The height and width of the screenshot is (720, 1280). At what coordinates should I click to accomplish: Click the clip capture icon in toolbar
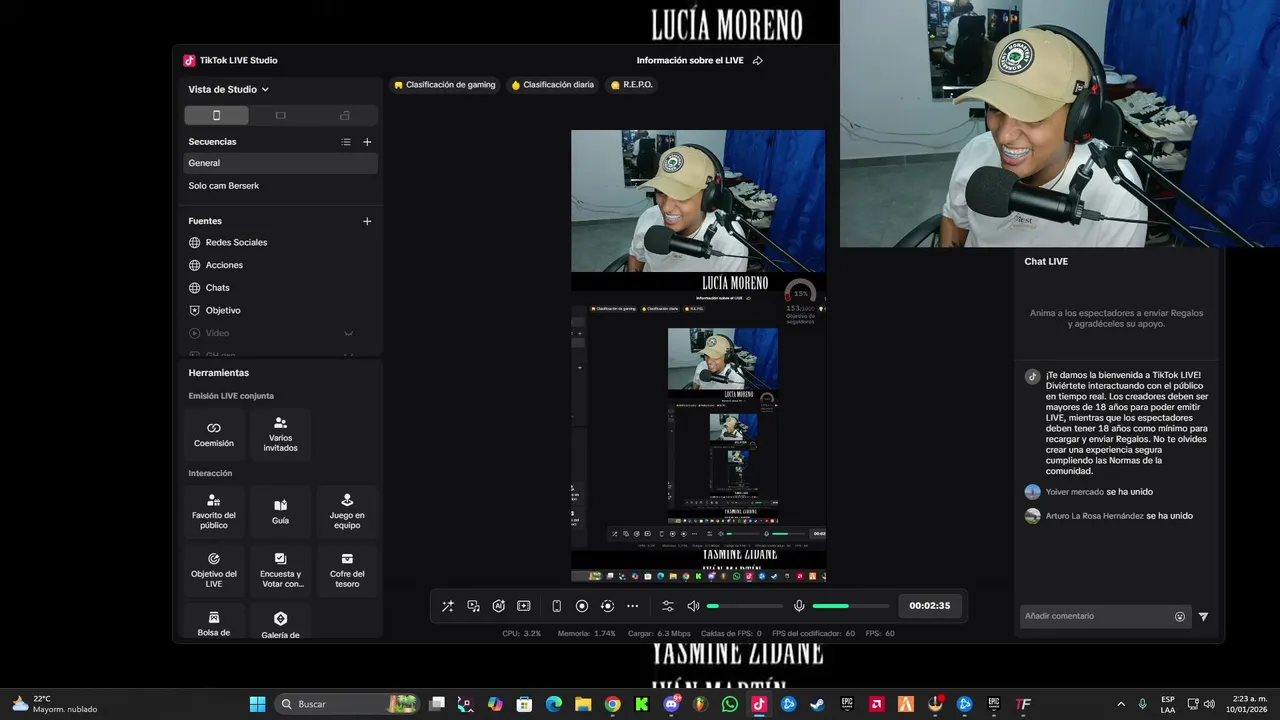point(523,606)
